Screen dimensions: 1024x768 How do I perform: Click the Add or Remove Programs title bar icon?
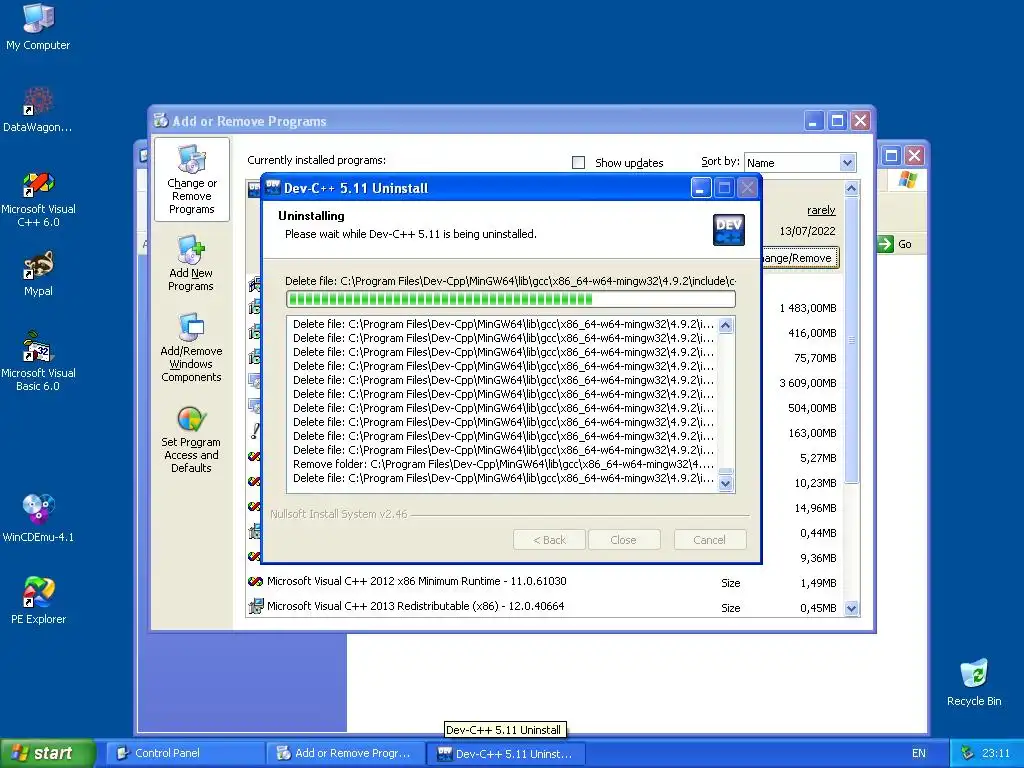click(x=161, y=121)
